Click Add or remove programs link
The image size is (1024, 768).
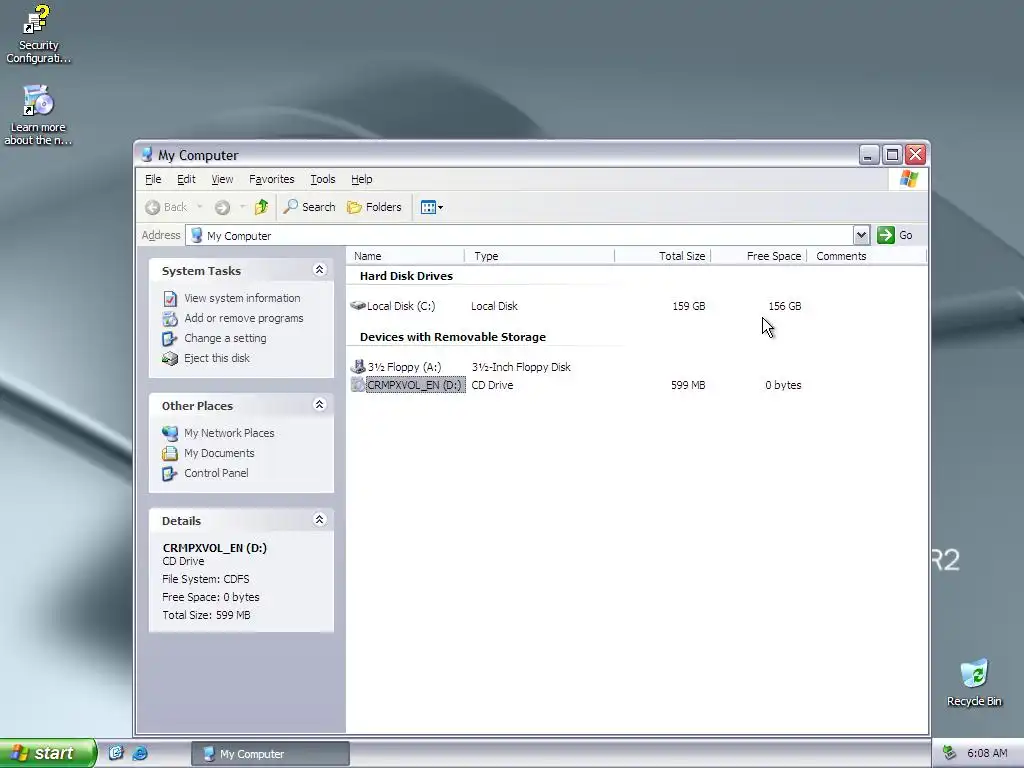(244, 318)
